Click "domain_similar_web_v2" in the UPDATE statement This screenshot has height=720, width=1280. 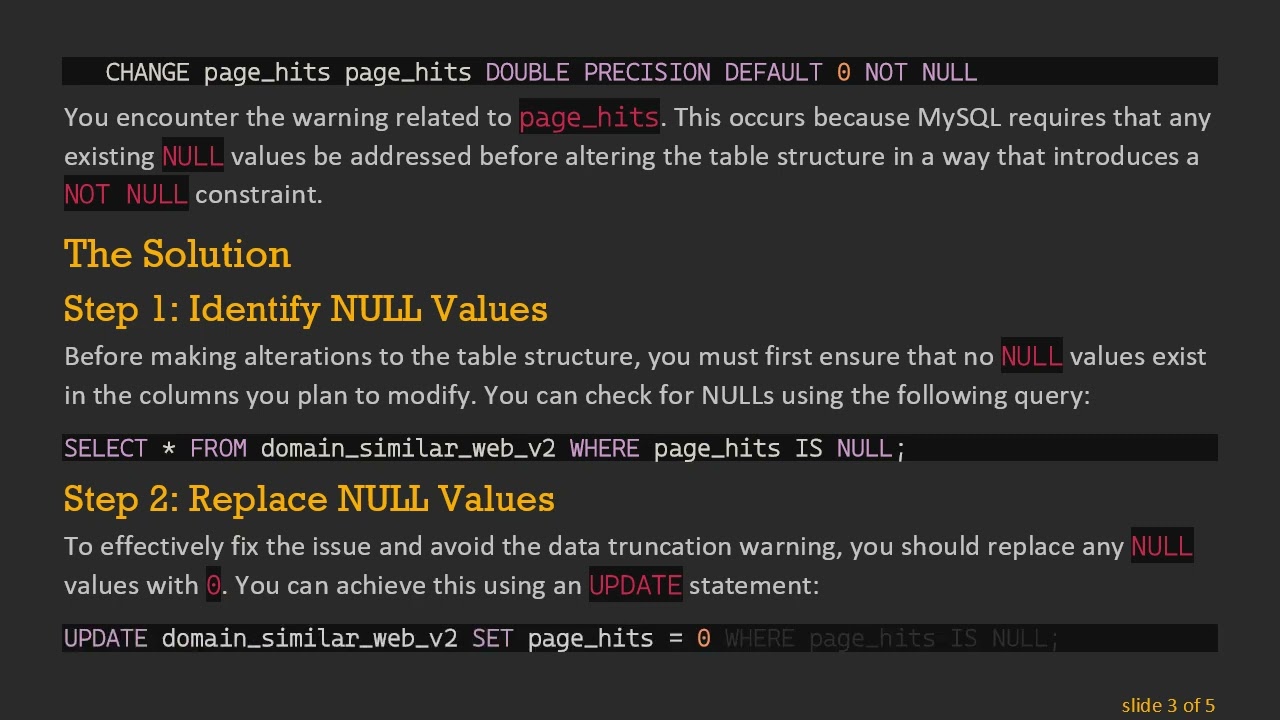coord(309,638)
